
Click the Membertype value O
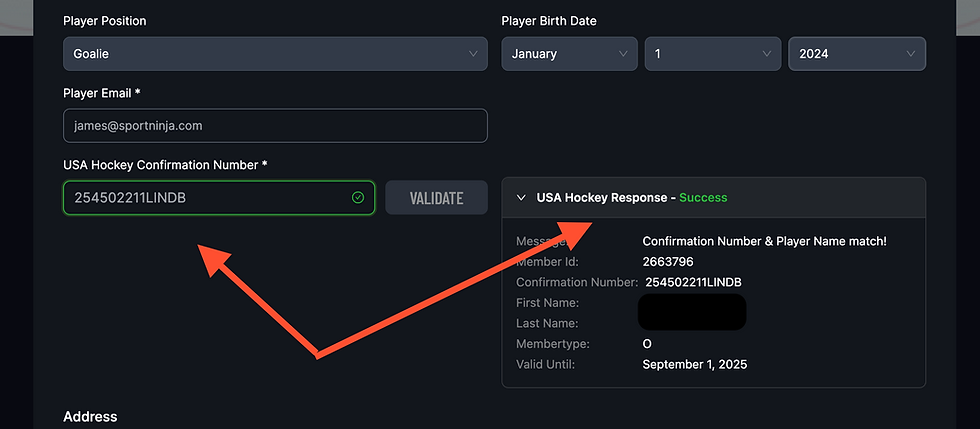tap(647, 344)
